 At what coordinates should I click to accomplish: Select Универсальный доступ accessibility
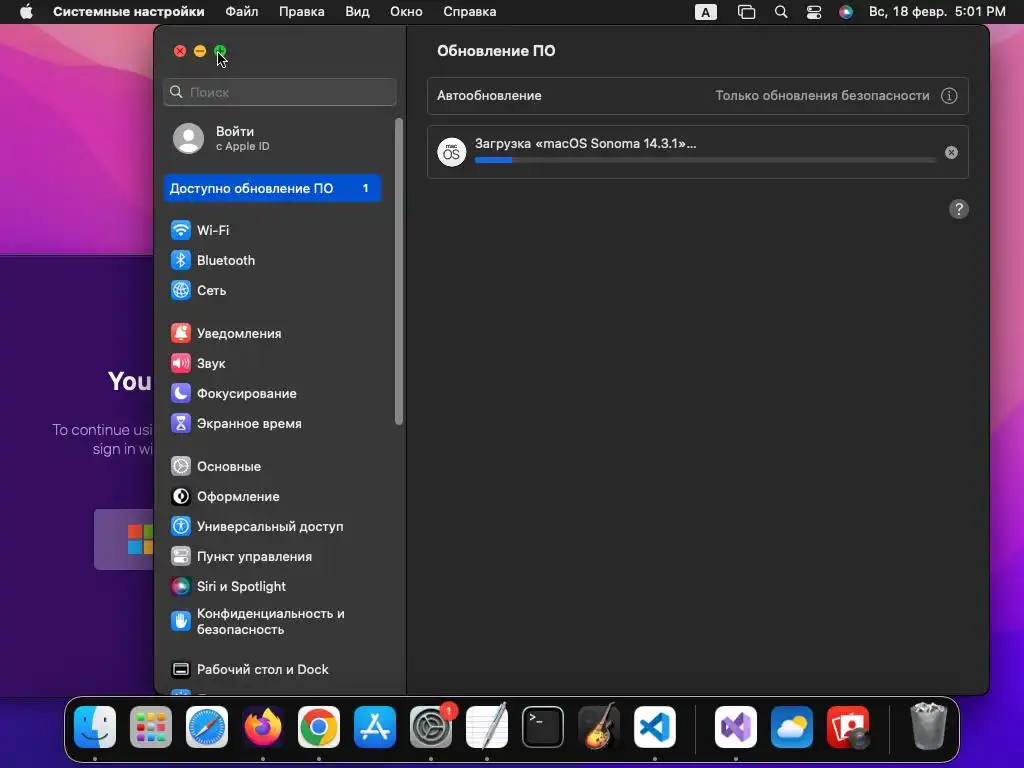click(x=272, y=526)
